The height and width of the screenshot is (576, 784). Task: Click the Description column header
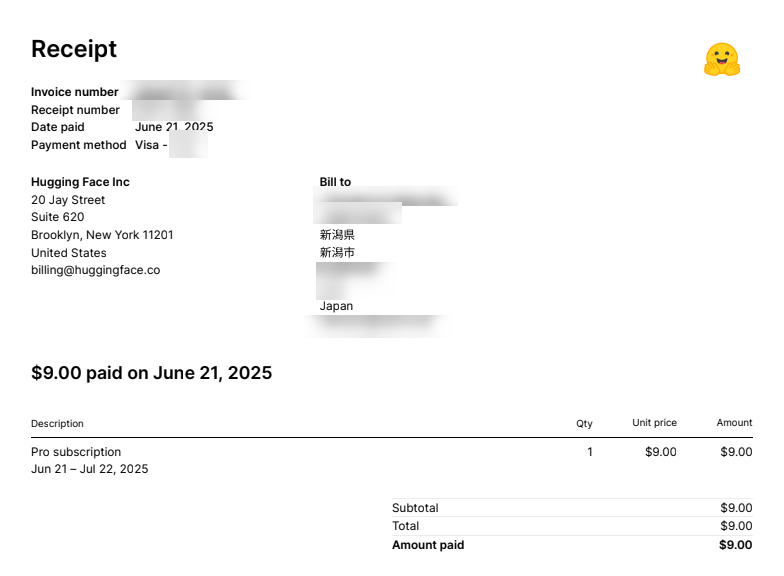pyautogui.click(x=57, y=424)
